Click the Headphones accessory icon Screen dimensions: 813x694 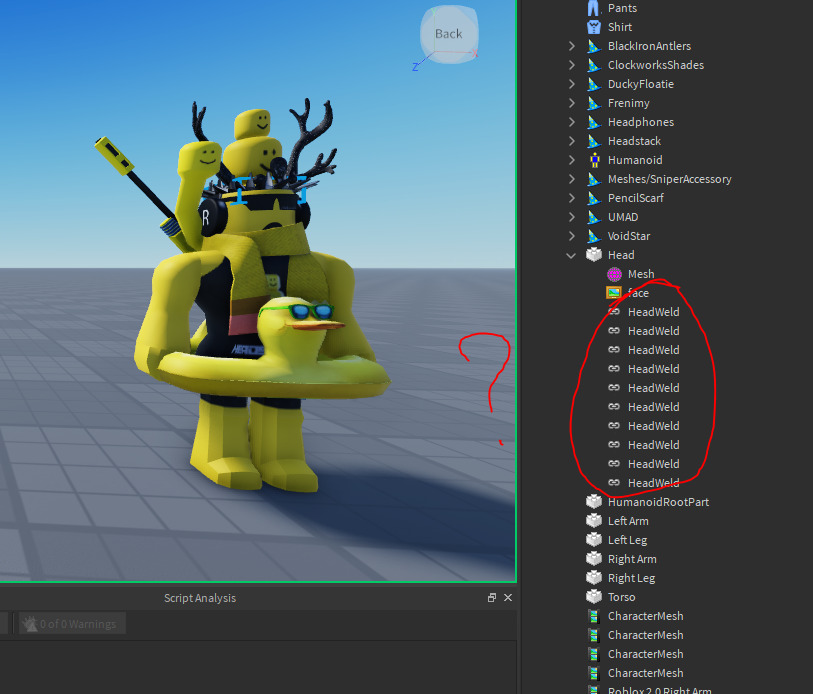pos(594,122)
